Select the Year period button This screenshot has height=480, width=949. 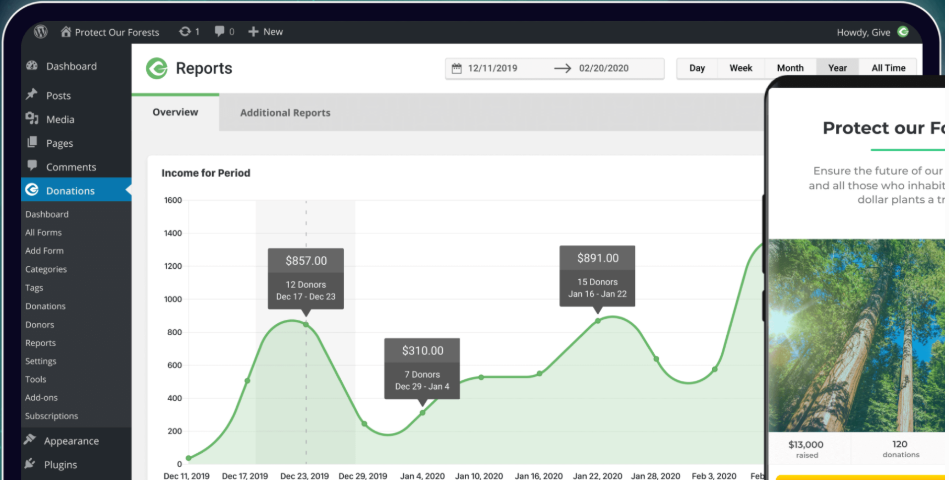pos(837,68)
